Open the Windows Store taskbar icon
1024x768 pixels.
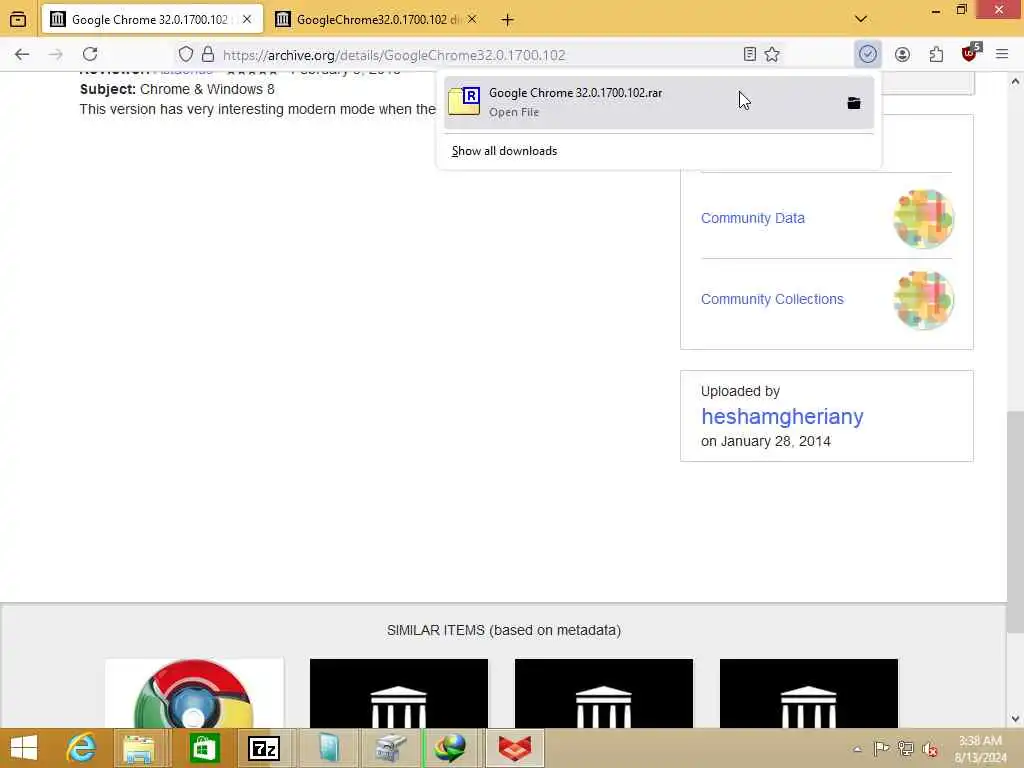(x=204, y=748)
